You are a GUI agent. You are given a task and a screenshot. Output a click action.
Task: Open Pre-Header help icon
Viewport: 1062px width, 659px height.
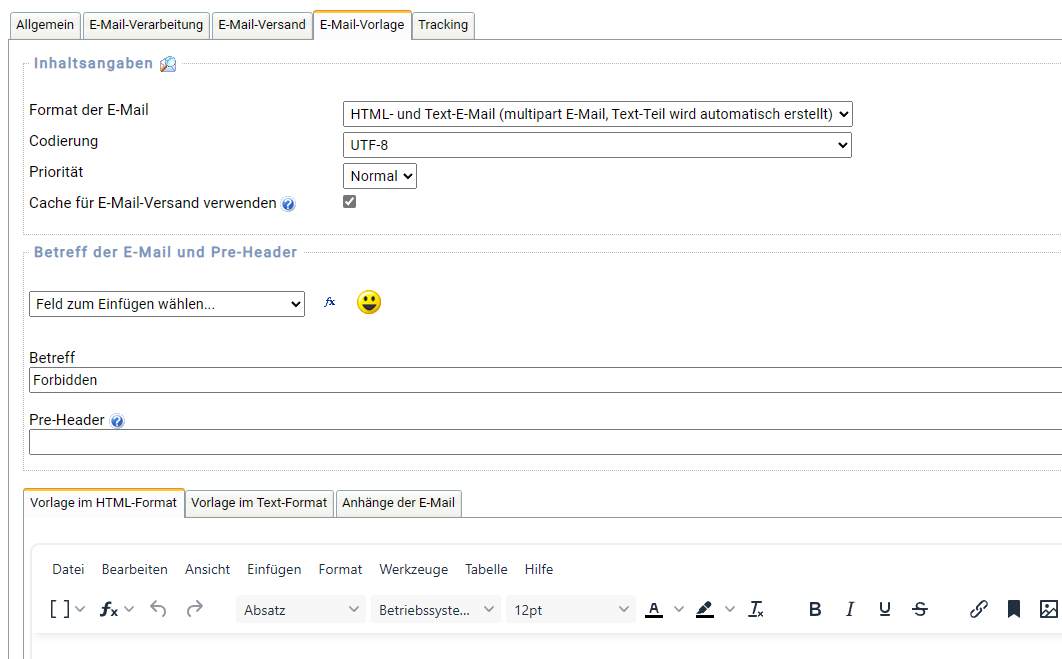pyautogui.click(x=117, y=422)
